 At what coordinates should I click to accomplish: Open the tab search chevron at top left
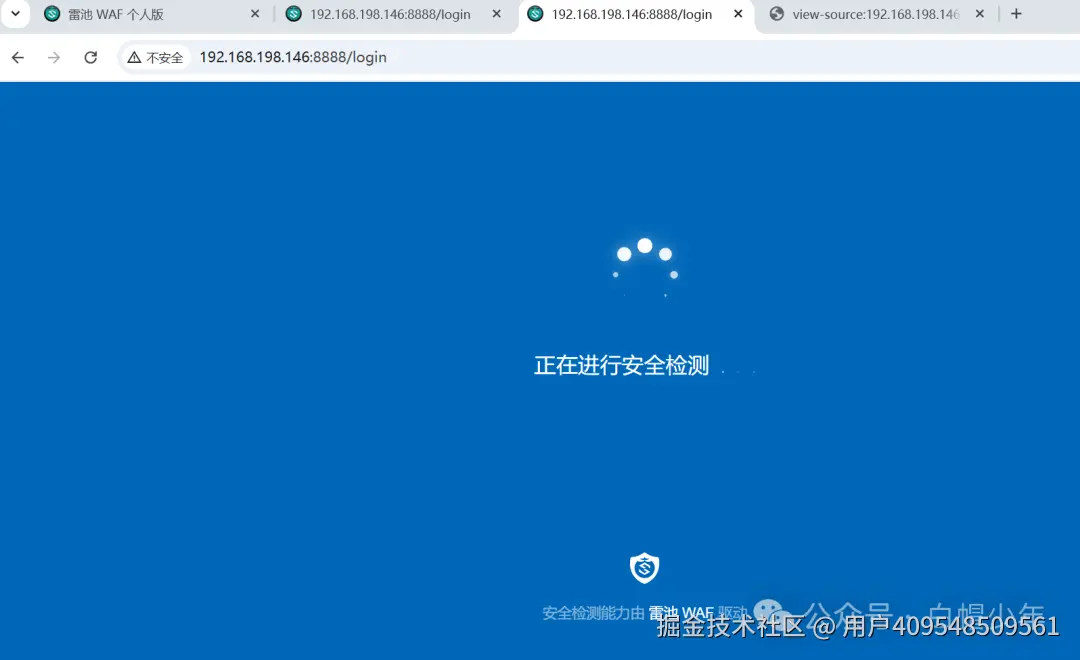click(14, 14)
